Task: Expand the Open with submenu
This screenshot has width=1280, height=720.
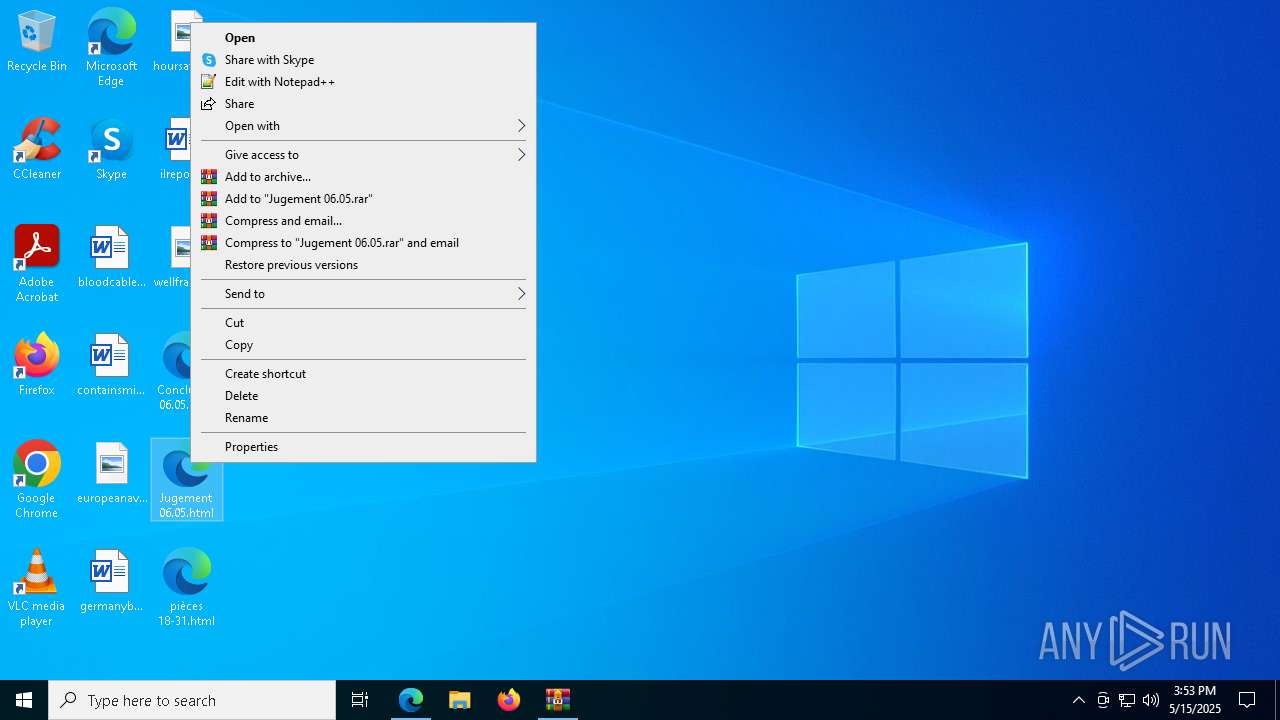Action: pyautogui.click(x=363, y=126)
